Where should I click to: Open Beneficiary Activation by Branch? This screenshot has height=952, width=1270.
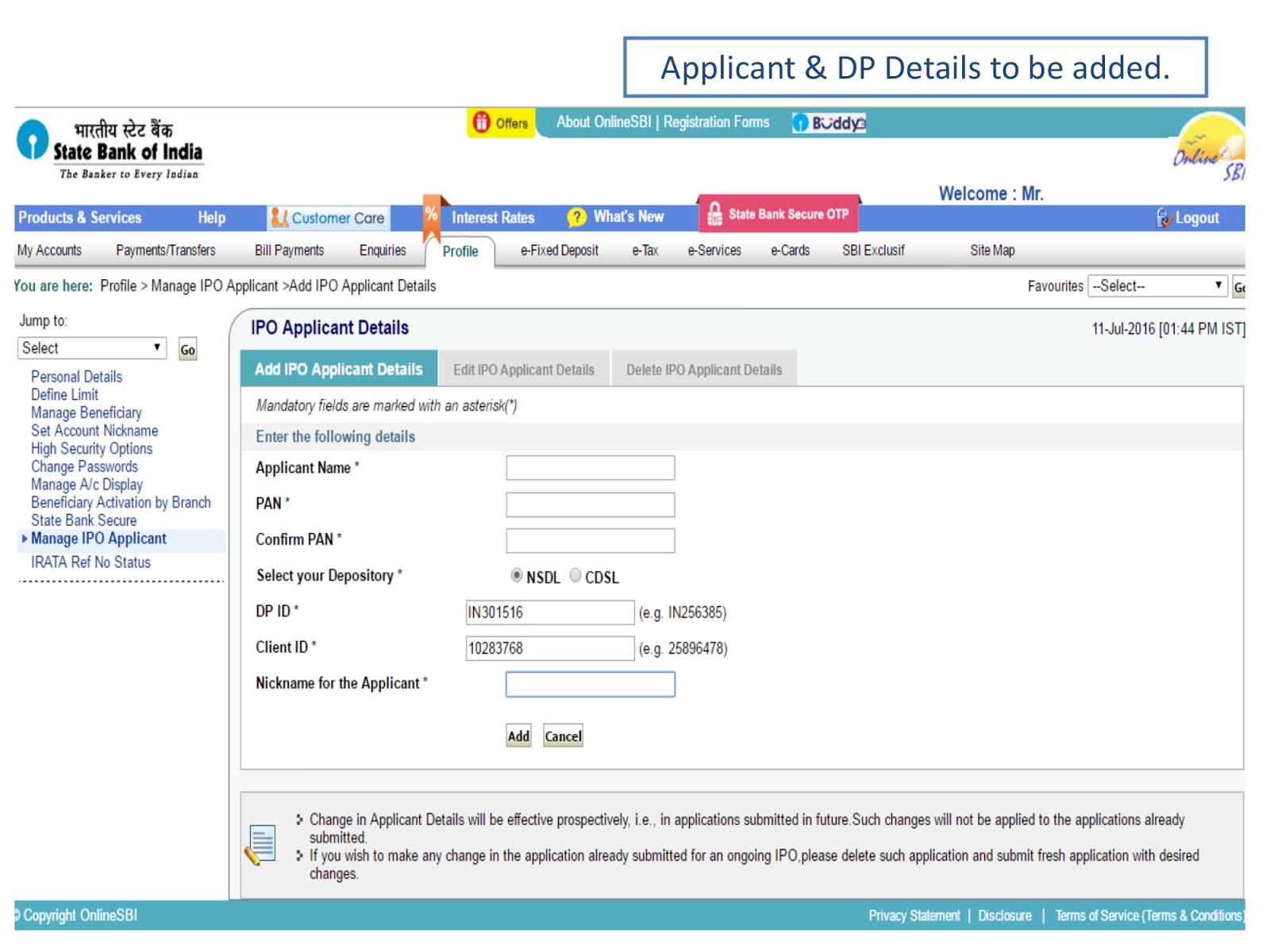point(121,503)
